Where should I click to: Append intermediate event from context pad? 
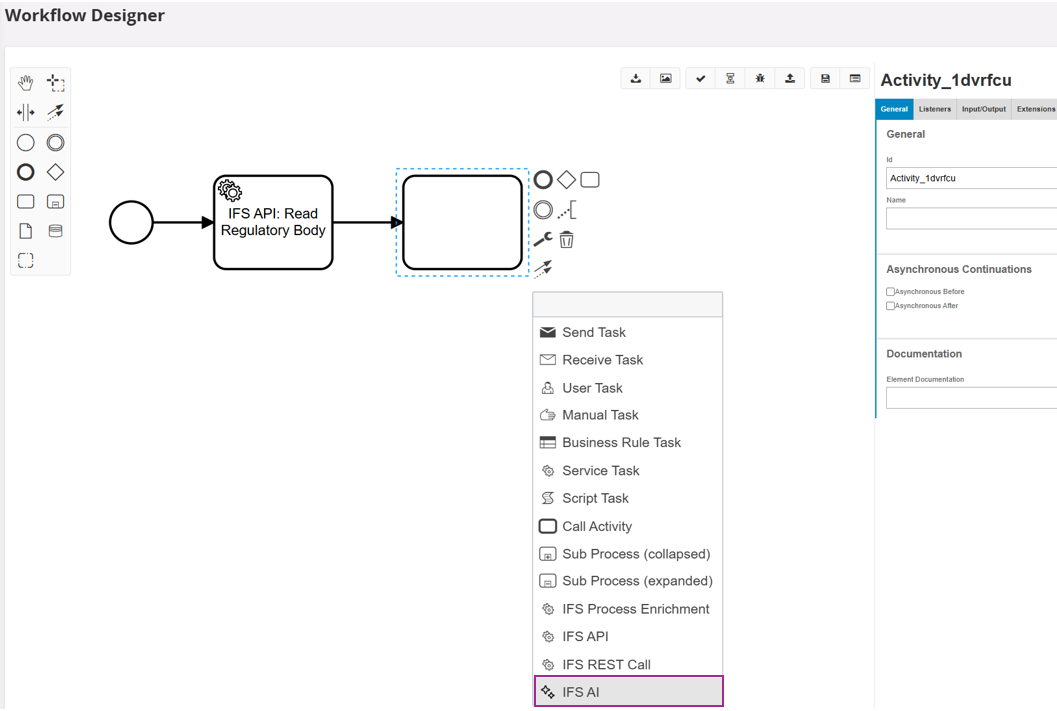pos(543,210)
